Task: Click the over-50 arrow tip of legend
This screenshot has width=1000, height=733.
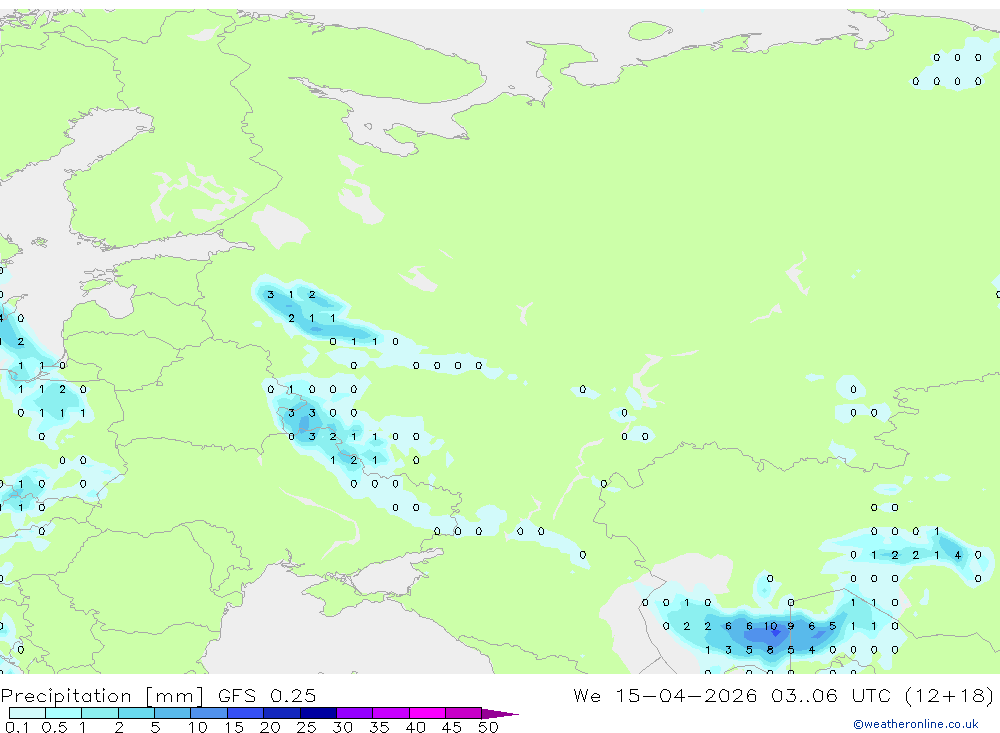Action: (500, 714)
